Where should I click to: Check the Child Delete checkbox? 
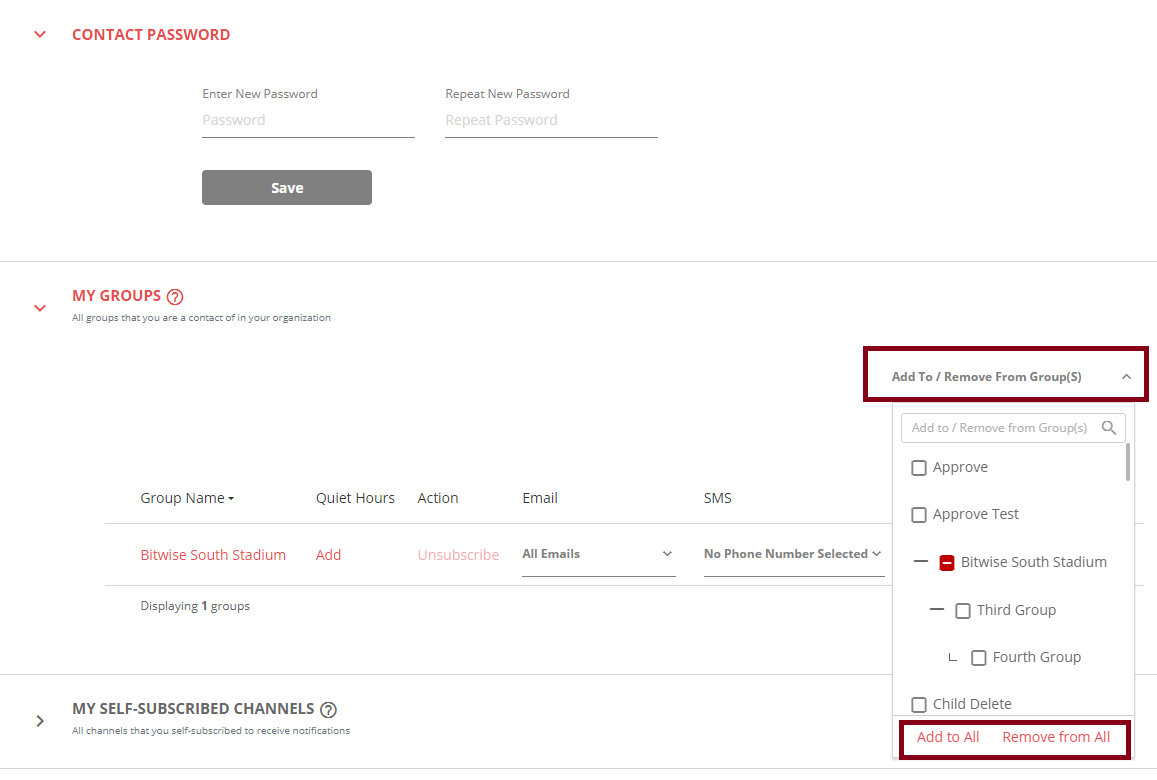[x=919, y=705]
